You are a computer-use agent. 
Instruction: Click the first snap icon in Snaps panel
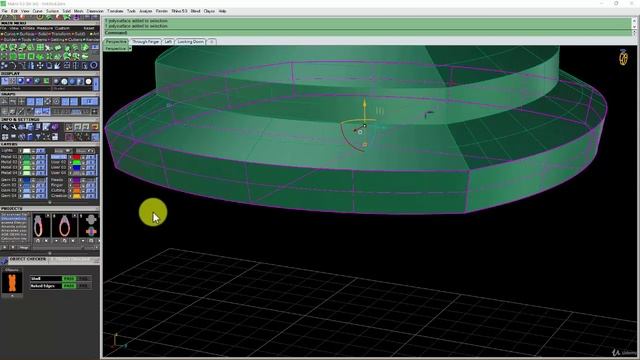coord(4,102)
